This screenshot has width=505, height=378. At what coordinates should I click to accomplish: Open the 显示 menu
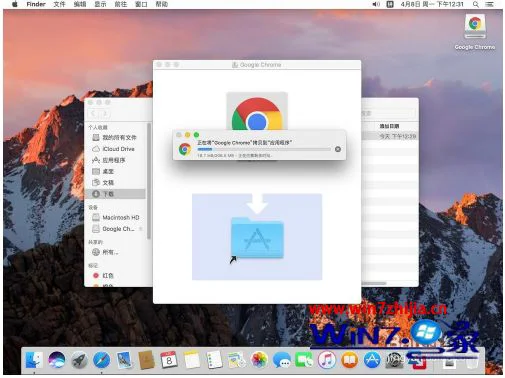tap(100, 4)
